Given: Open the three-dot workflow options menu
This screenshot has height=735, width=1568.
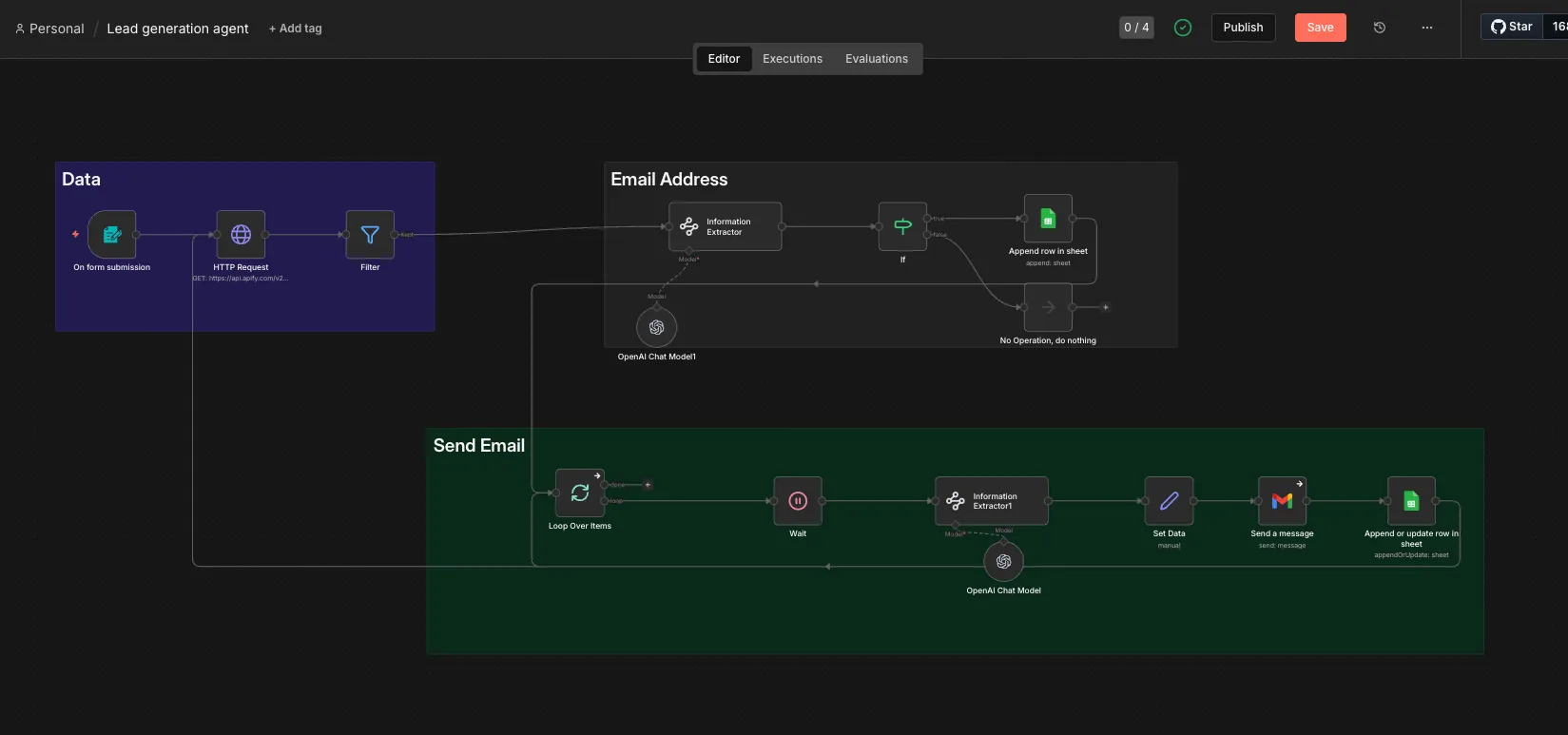Looking at the screenshot, I should (x=1427, y=28).
